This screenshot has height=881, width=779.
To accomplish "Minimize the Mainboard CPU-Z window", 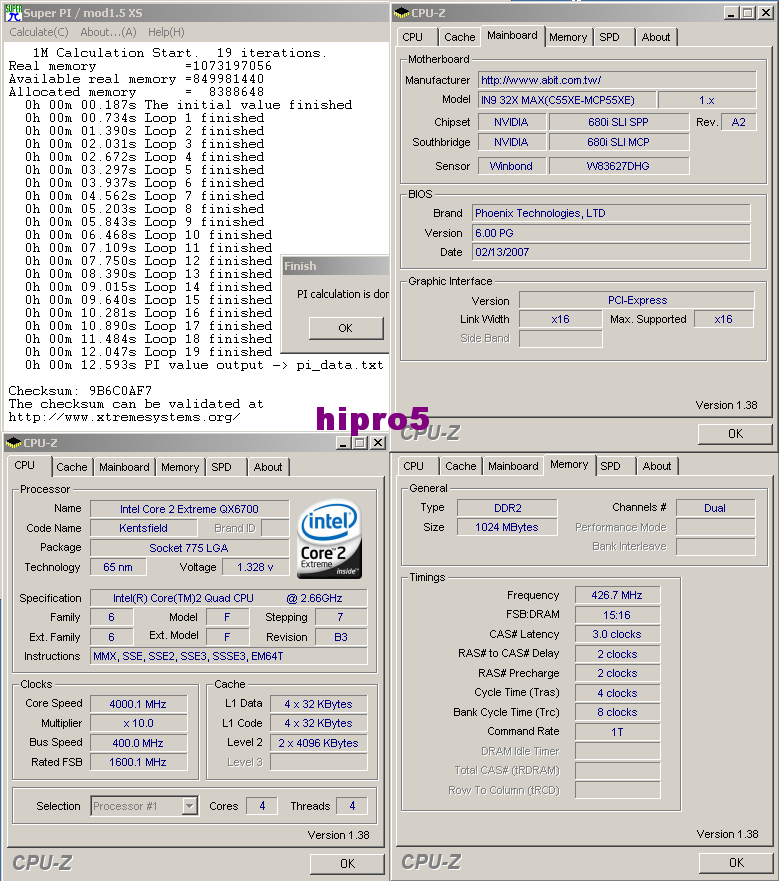I will click(731, 12).
